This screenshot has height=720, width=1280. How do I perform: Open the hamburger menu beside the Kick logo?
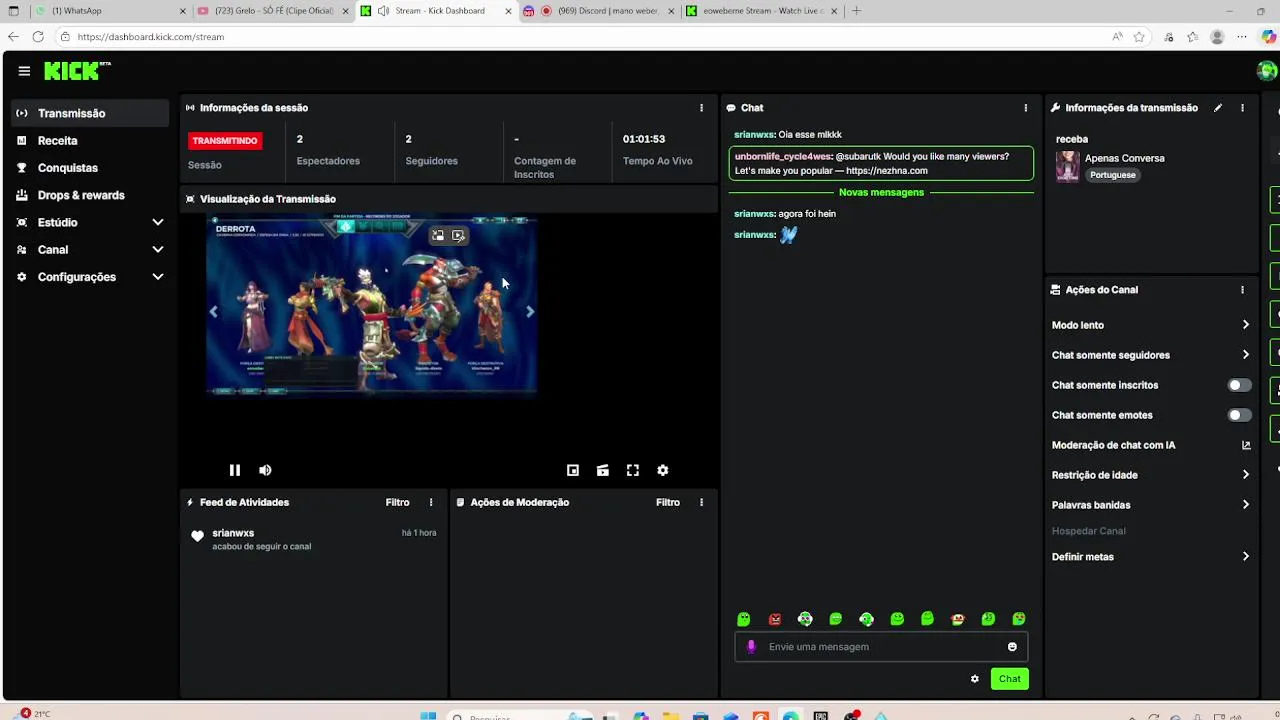point(24,71)
